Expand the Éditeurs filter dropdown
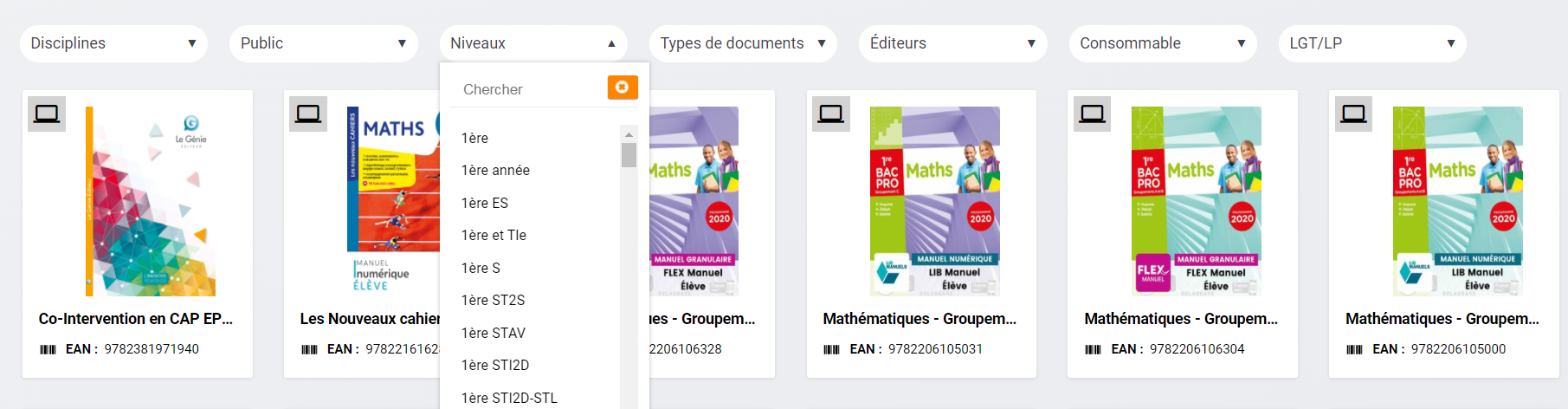 click(x=952, y=43)
